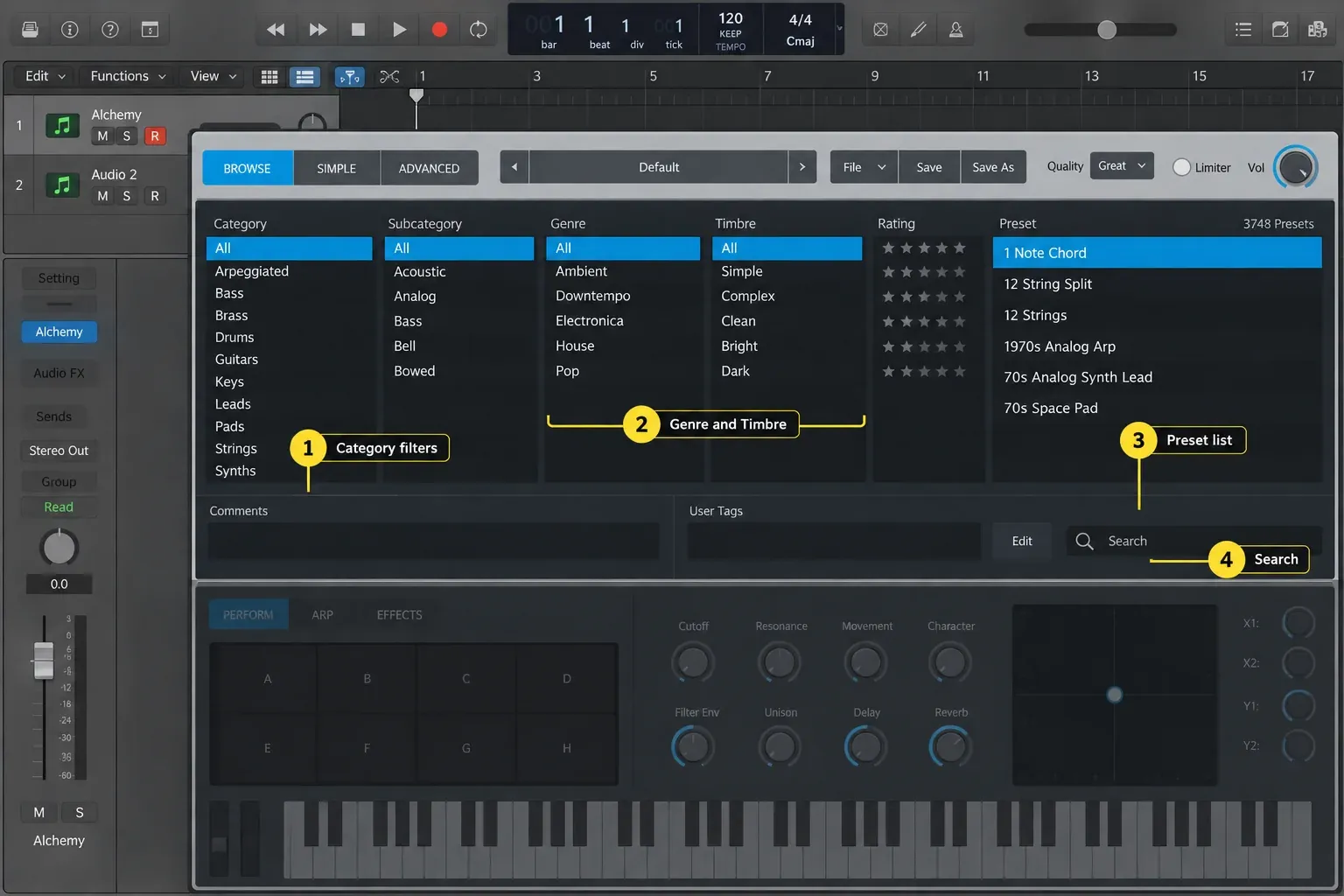Open the Toolbar display icon
This screenshot has height=896, width=1344.
(150, 30)
